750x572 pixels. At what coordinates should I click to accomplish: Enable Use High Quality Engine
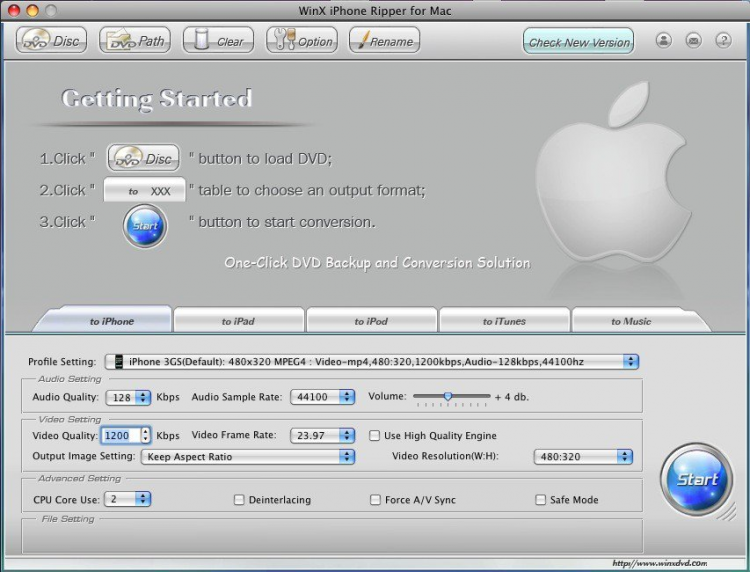[x=375, y=435]
